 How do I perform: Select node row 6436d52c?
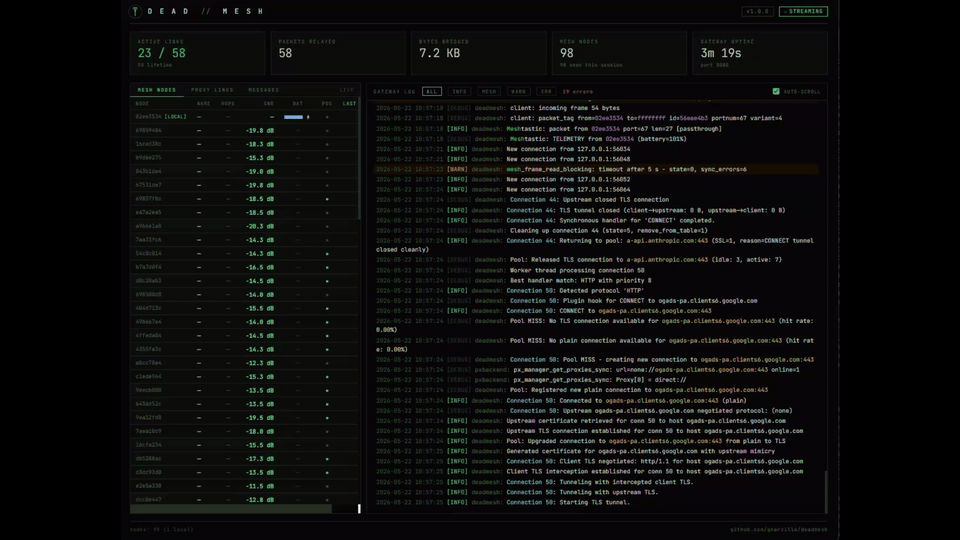(244, 404)
